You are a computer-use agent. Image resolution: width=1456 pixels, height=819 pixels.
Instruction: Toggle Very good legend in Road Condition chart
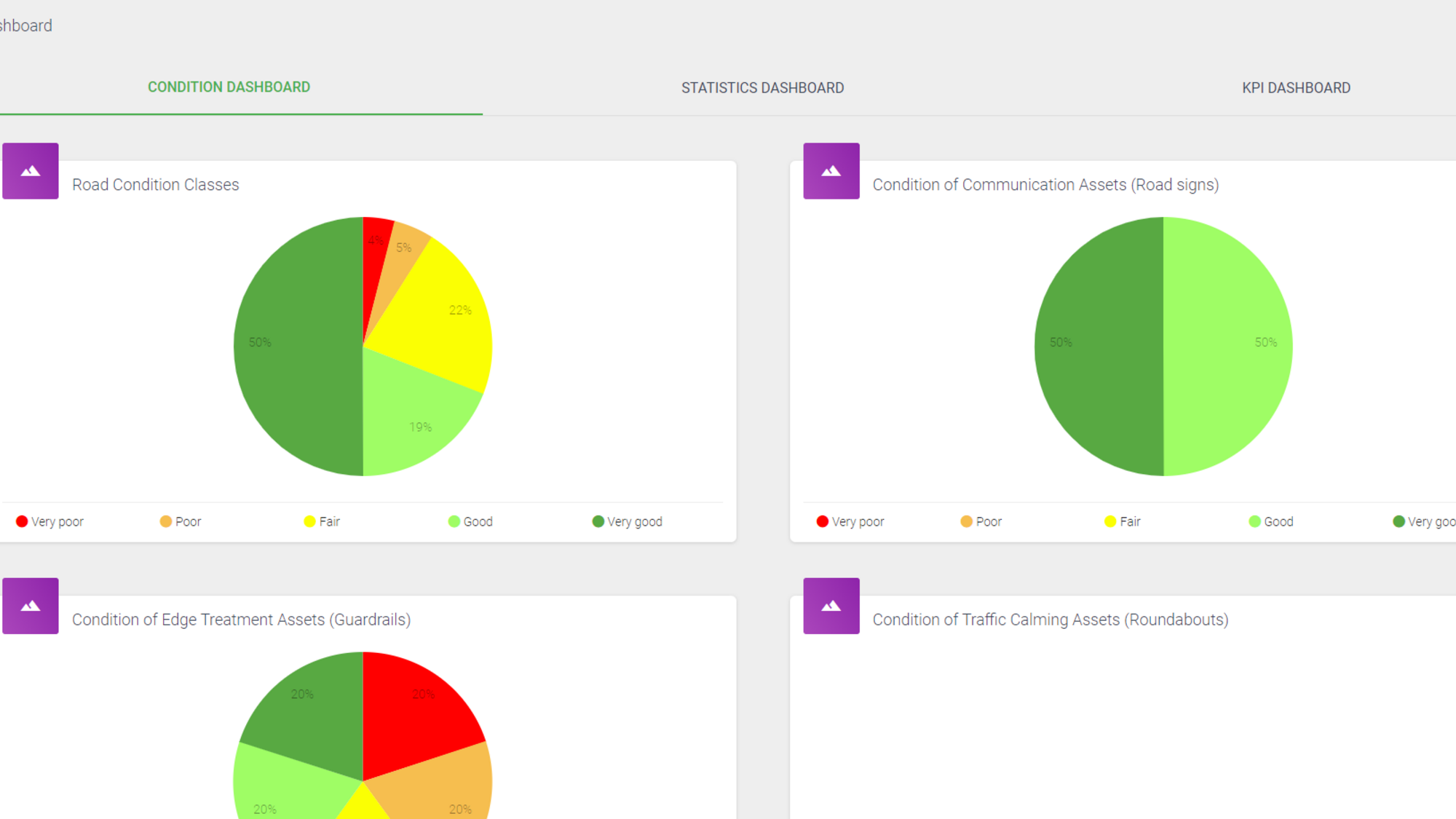coord(628,521)
